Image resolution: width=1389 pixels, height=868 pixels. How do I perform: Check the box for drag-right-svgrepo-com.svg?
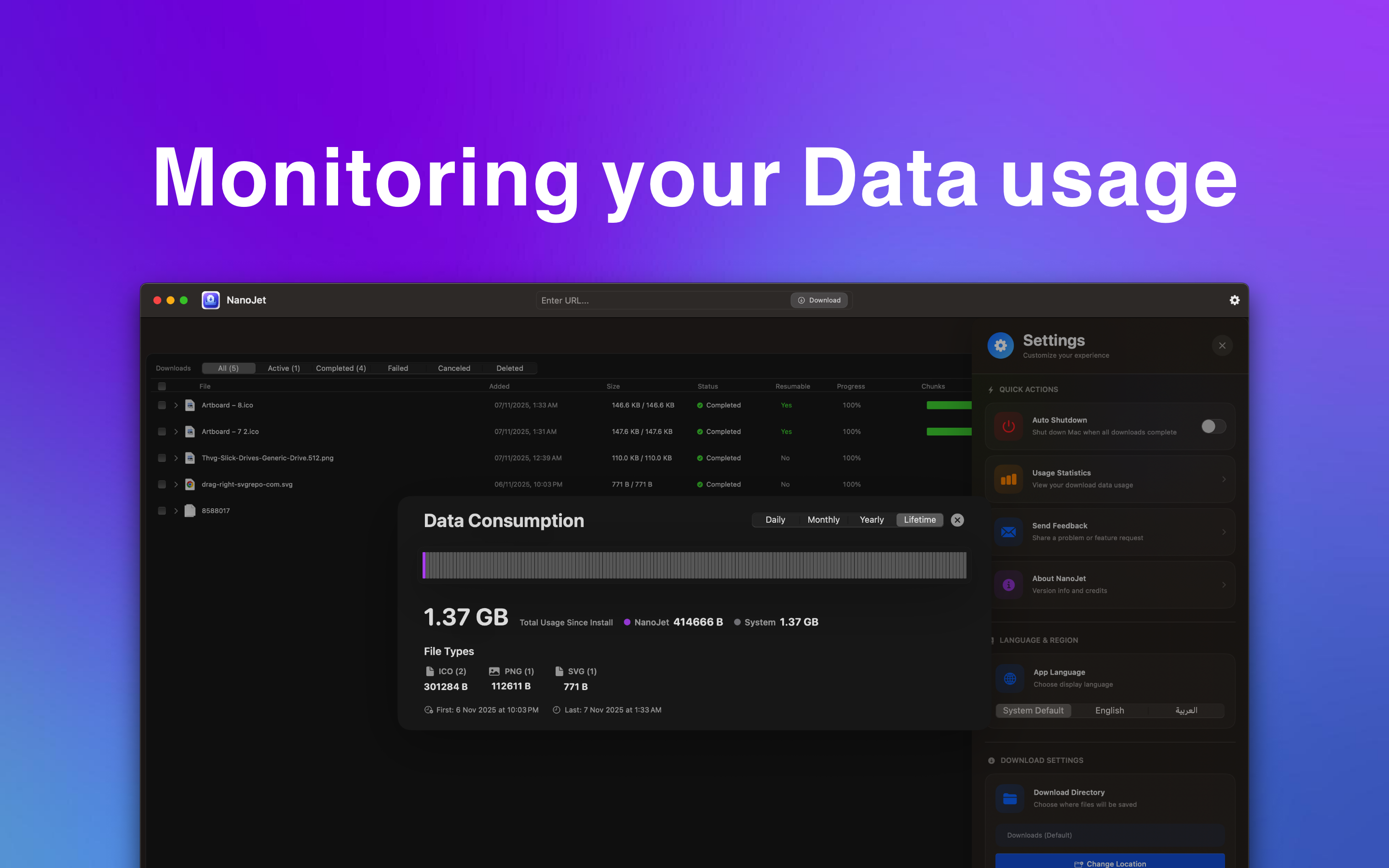tap(162, 485)
